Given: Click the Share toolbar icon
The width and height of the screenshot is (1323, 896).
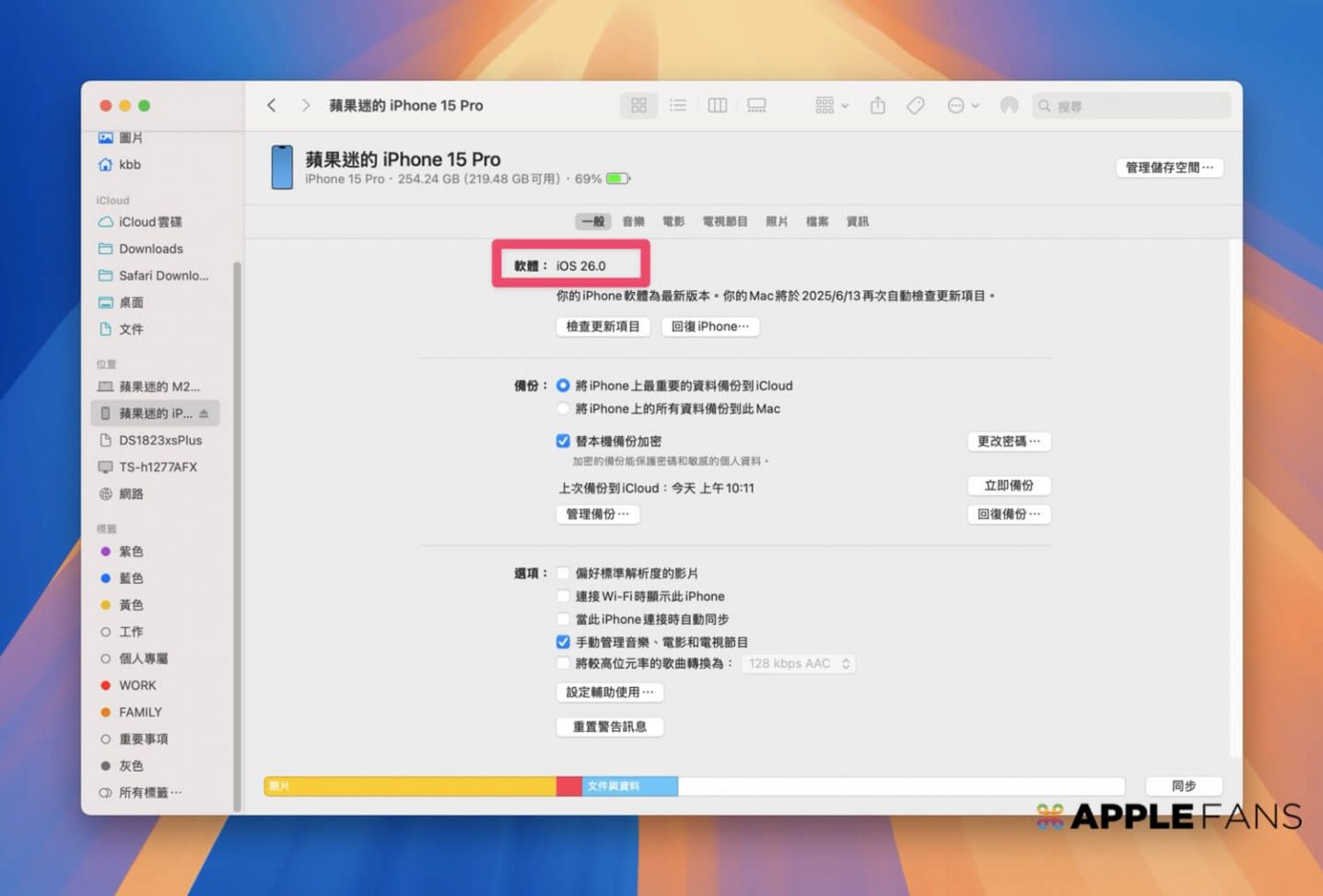Looking at the screenshot, I should click(877, 106).
